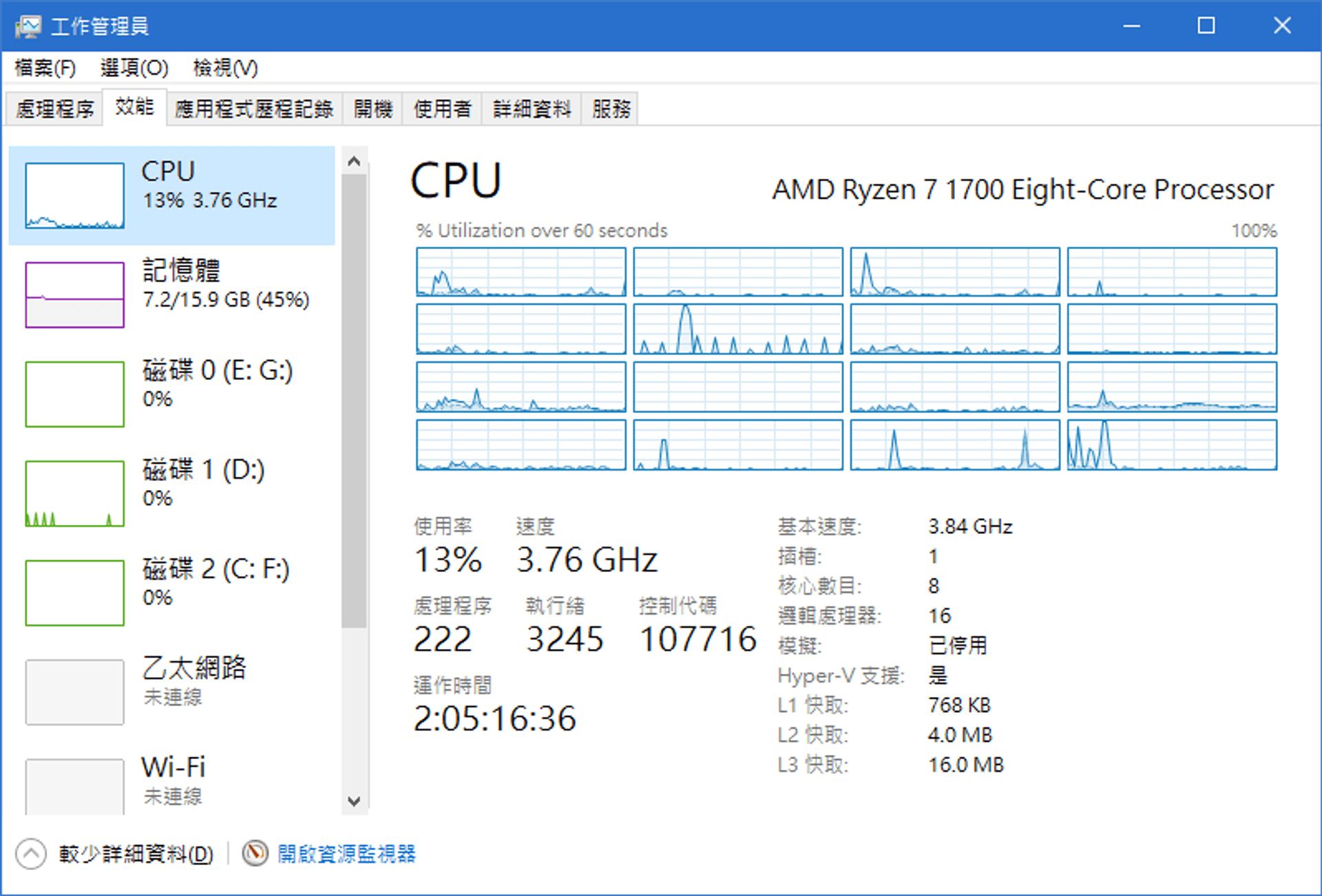The width and height of the screenshot is (1322, 896).
Task: Select the CPU mini graph thumbnail
Action: (75, 195)
